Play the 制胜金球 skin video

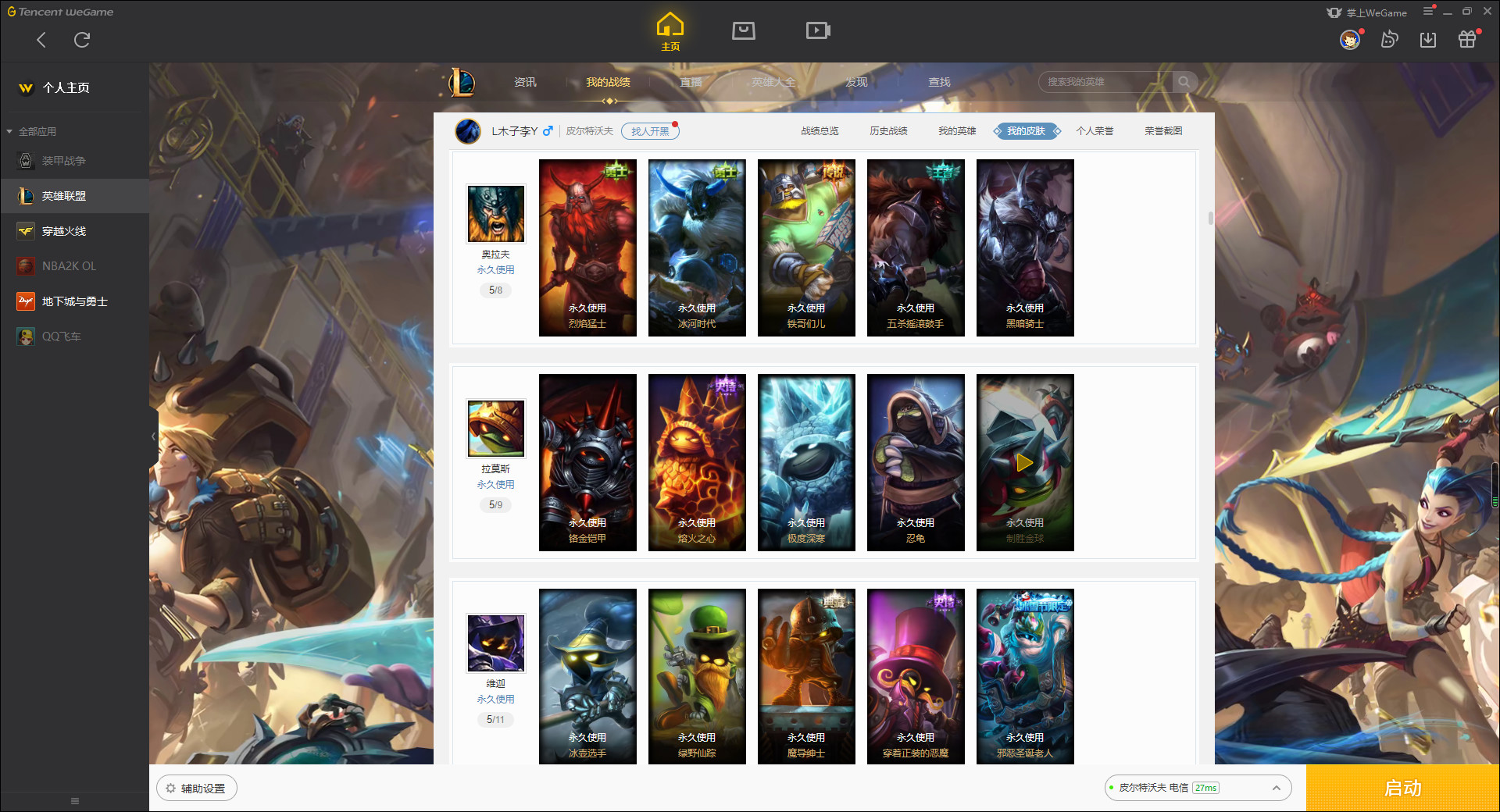1025,463
